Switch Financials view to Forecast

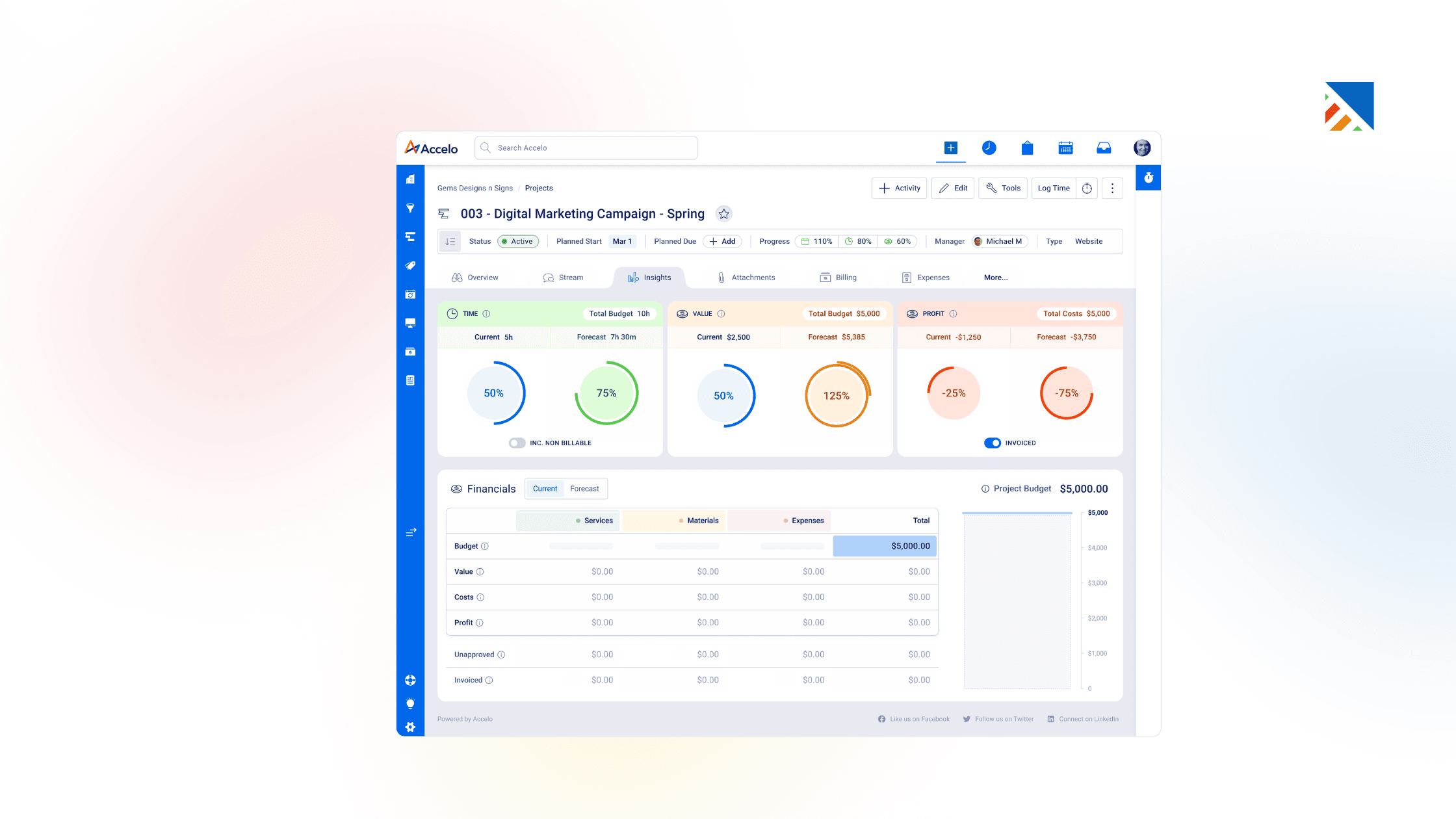point(584,488)
